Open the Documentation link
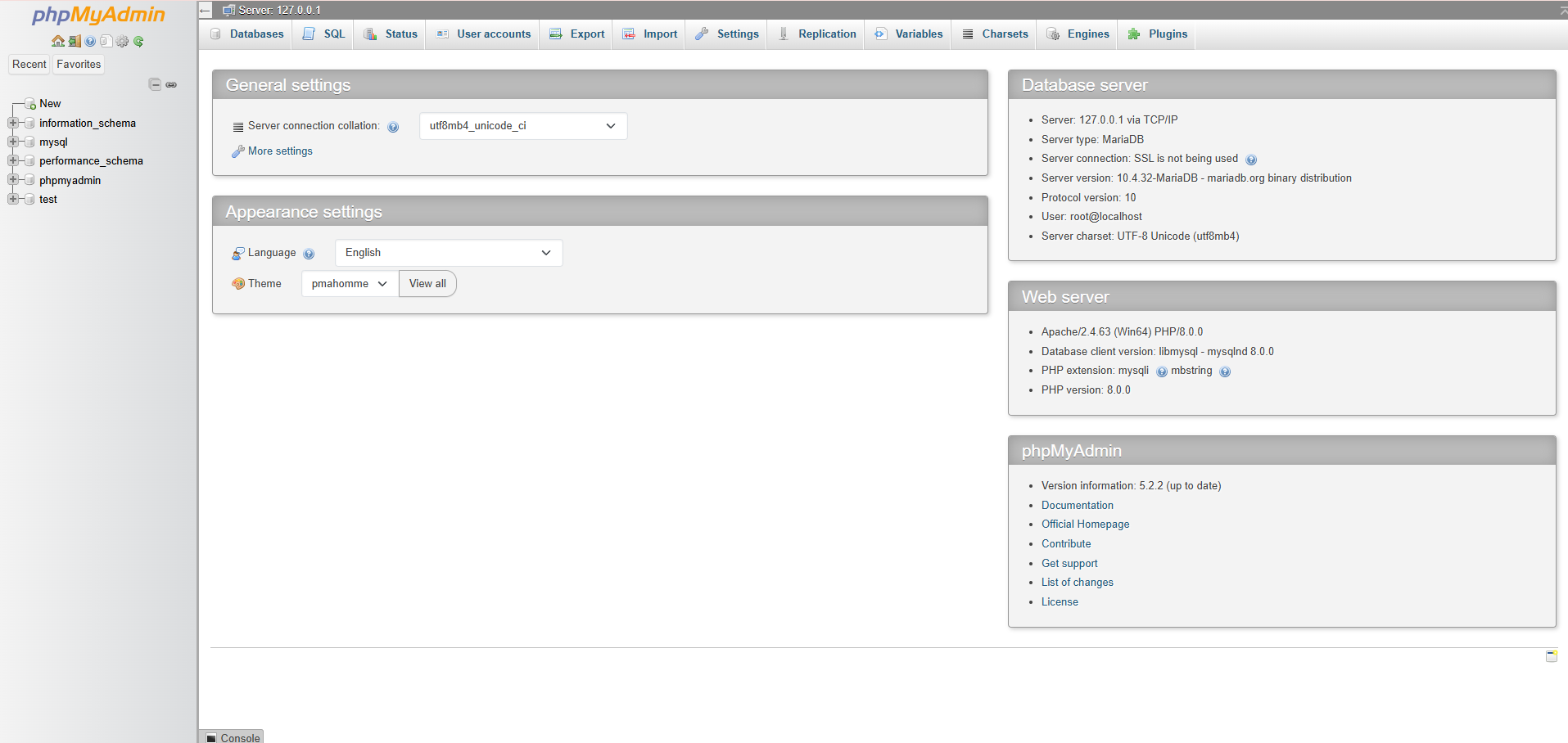The width and height of the screenshot is (1568, 743). click(1078, 506)
